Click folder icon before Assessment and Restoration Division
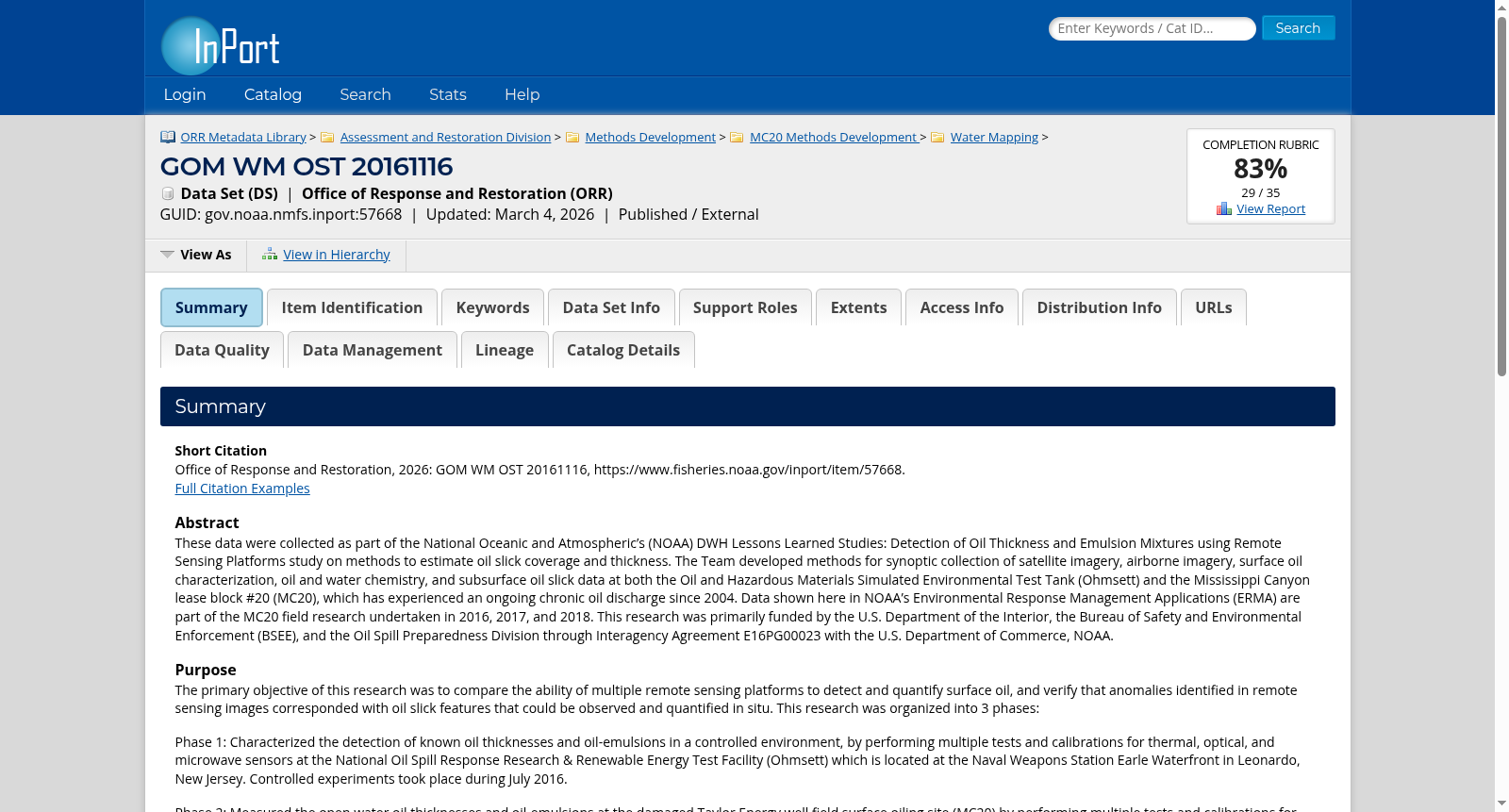The width and height of the screenshot is (1509, 812). point(327,138)
